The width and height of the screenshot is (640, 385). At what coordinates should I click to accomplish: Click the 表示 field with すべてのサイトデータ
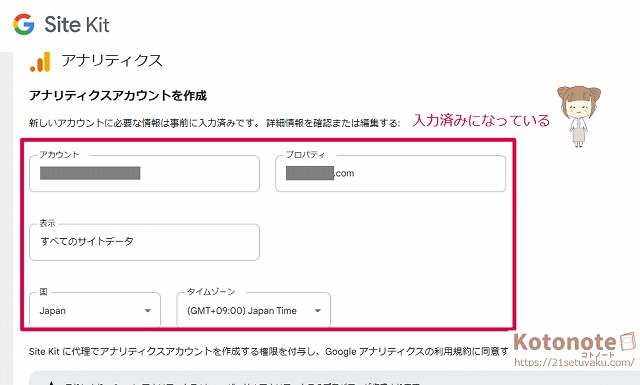pos(144,242)
